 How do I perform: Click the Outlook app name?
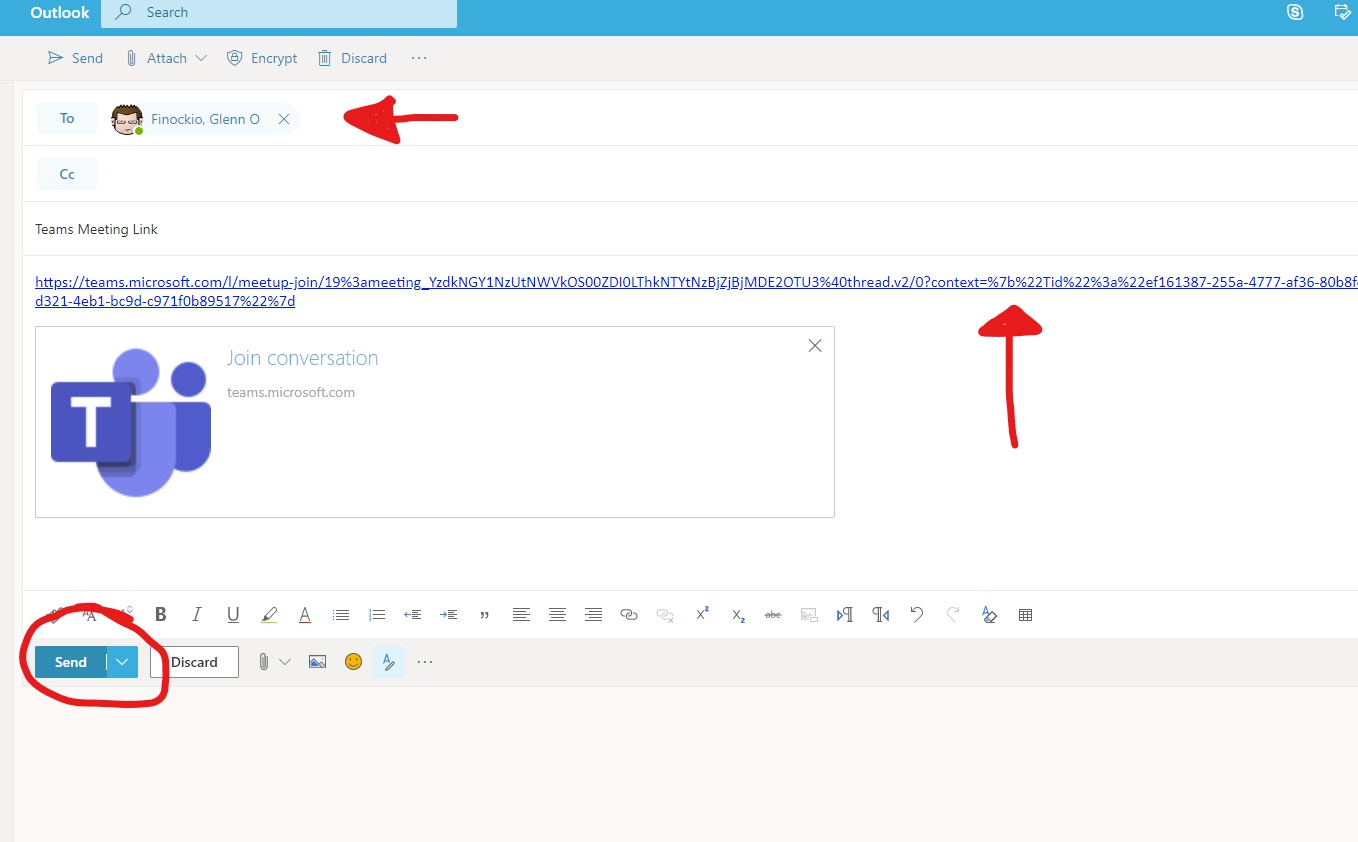click(x=60, y=13)
